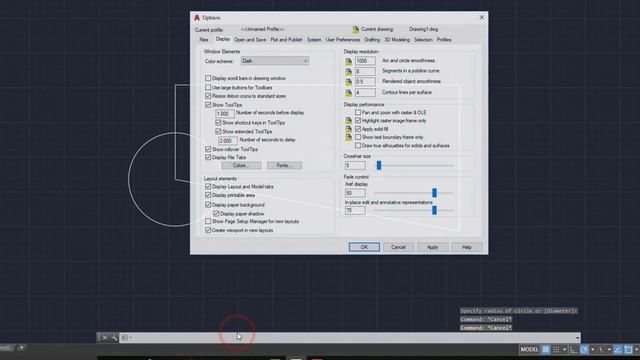This screenshot has width=640, height=360.
Task: Open the Drafting tab
Action: [372, 40]
